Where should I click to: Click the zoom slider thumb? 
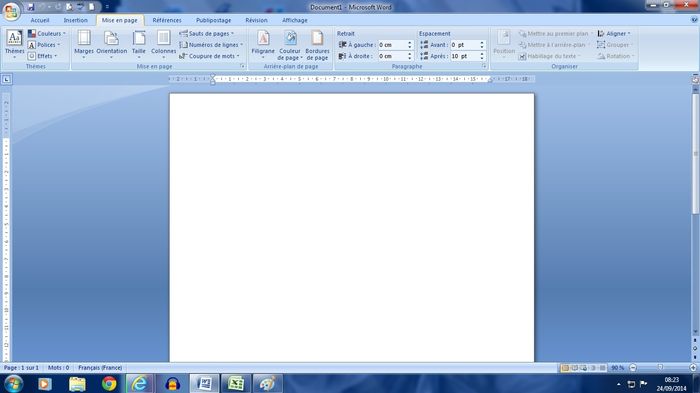point(660,368)
